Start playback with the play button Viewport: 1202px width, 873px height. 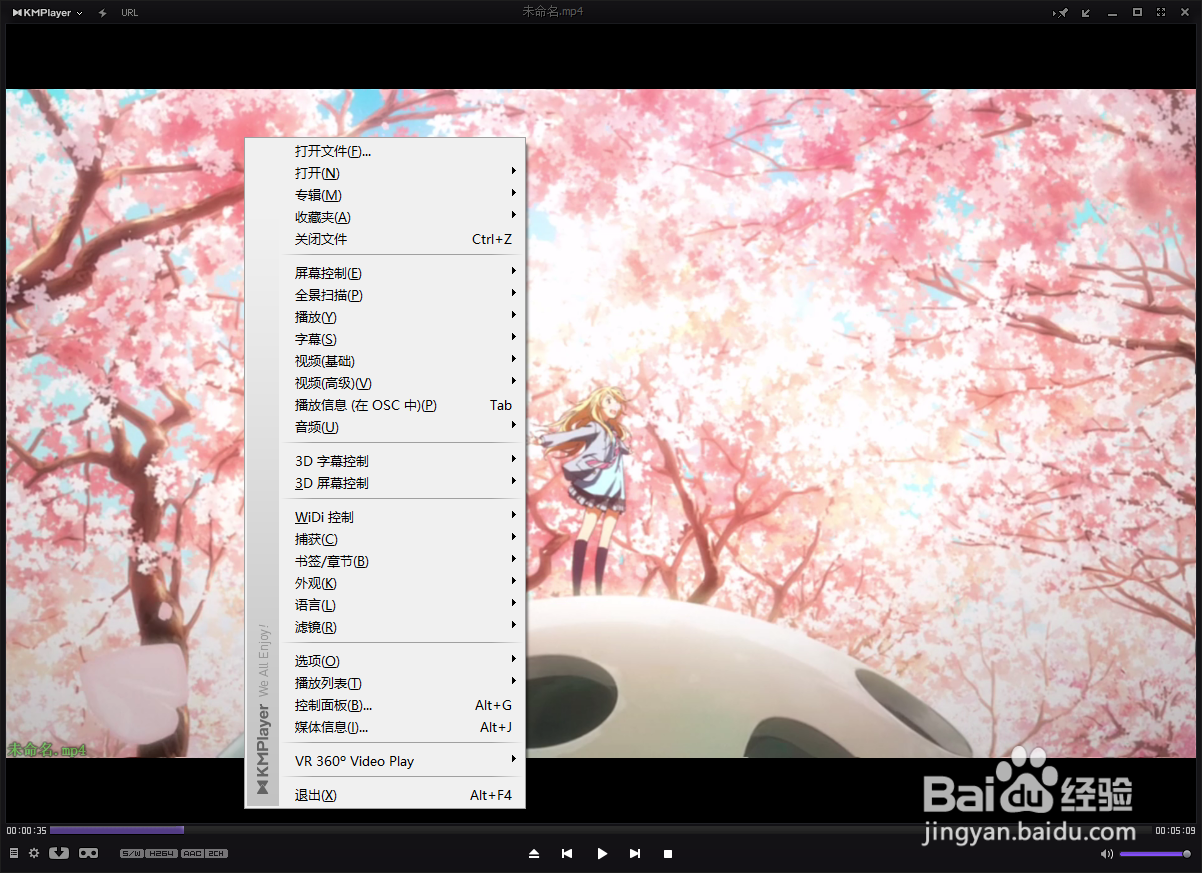click(x=602, y=854)
